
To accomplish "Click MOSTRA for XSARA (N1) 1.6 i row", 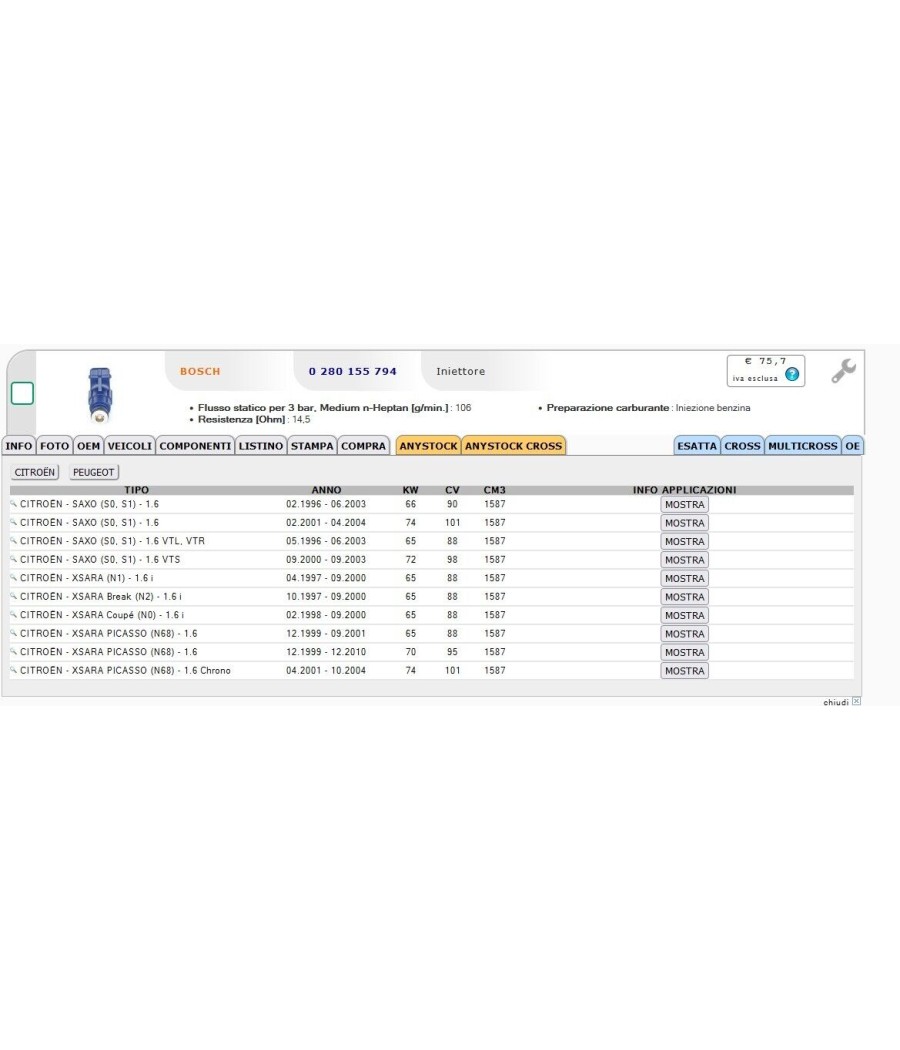I will coord(684,579).
